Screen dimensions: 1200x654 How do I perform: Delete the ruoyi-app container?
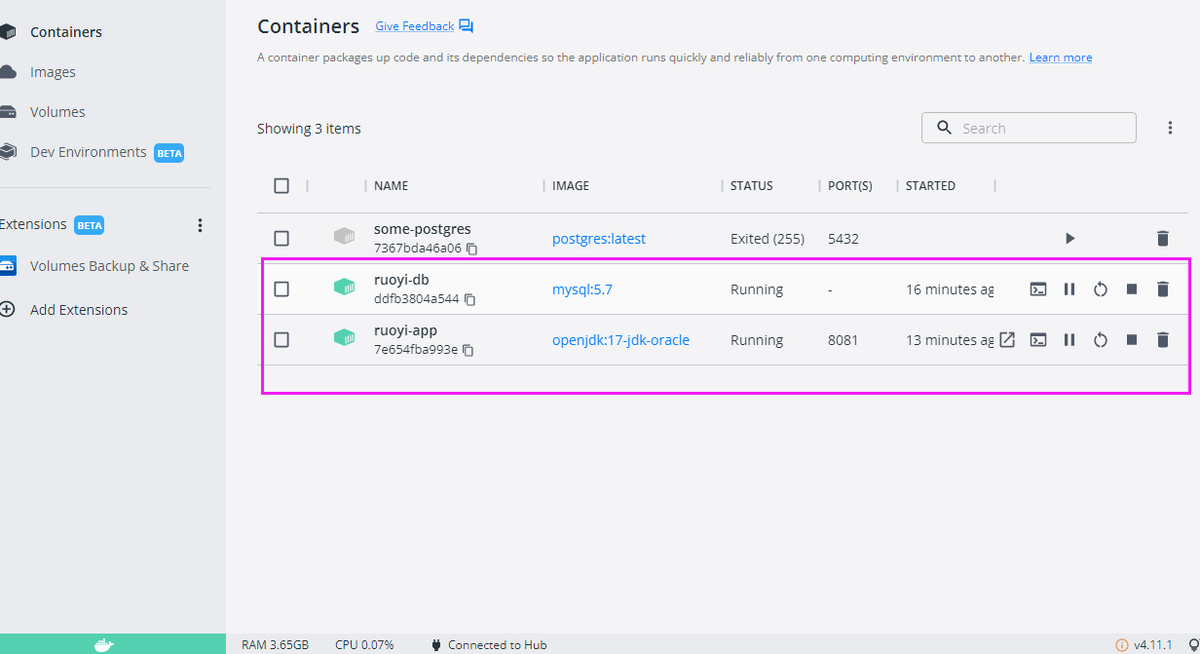pos(1162,340)
